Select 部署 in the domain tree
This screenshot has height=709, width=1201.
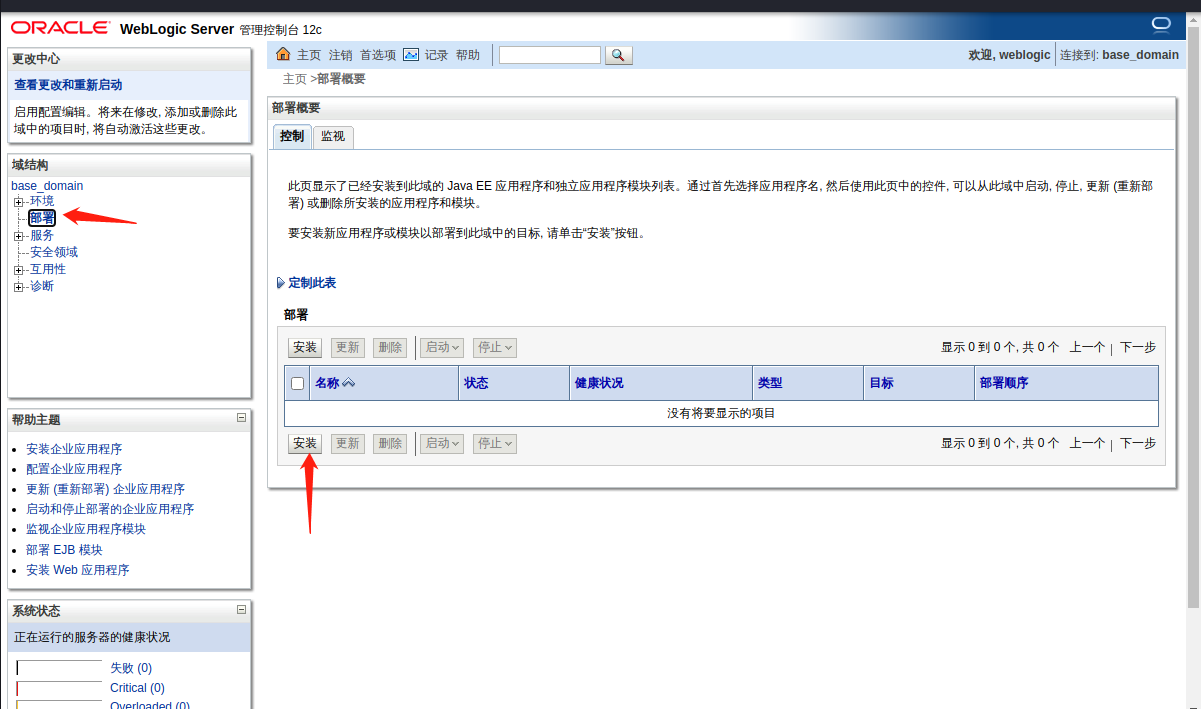pos(42,218)
